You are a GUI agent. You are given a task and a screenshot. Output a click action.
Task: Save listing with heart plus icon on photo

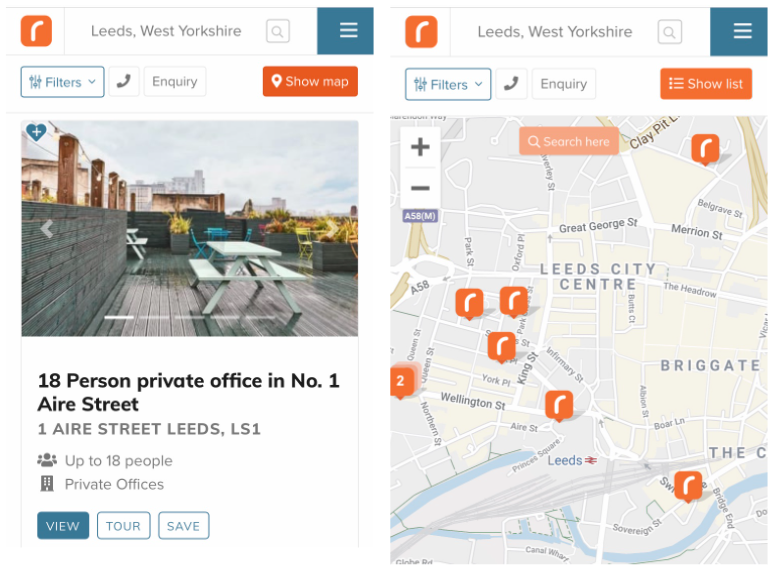36,132
